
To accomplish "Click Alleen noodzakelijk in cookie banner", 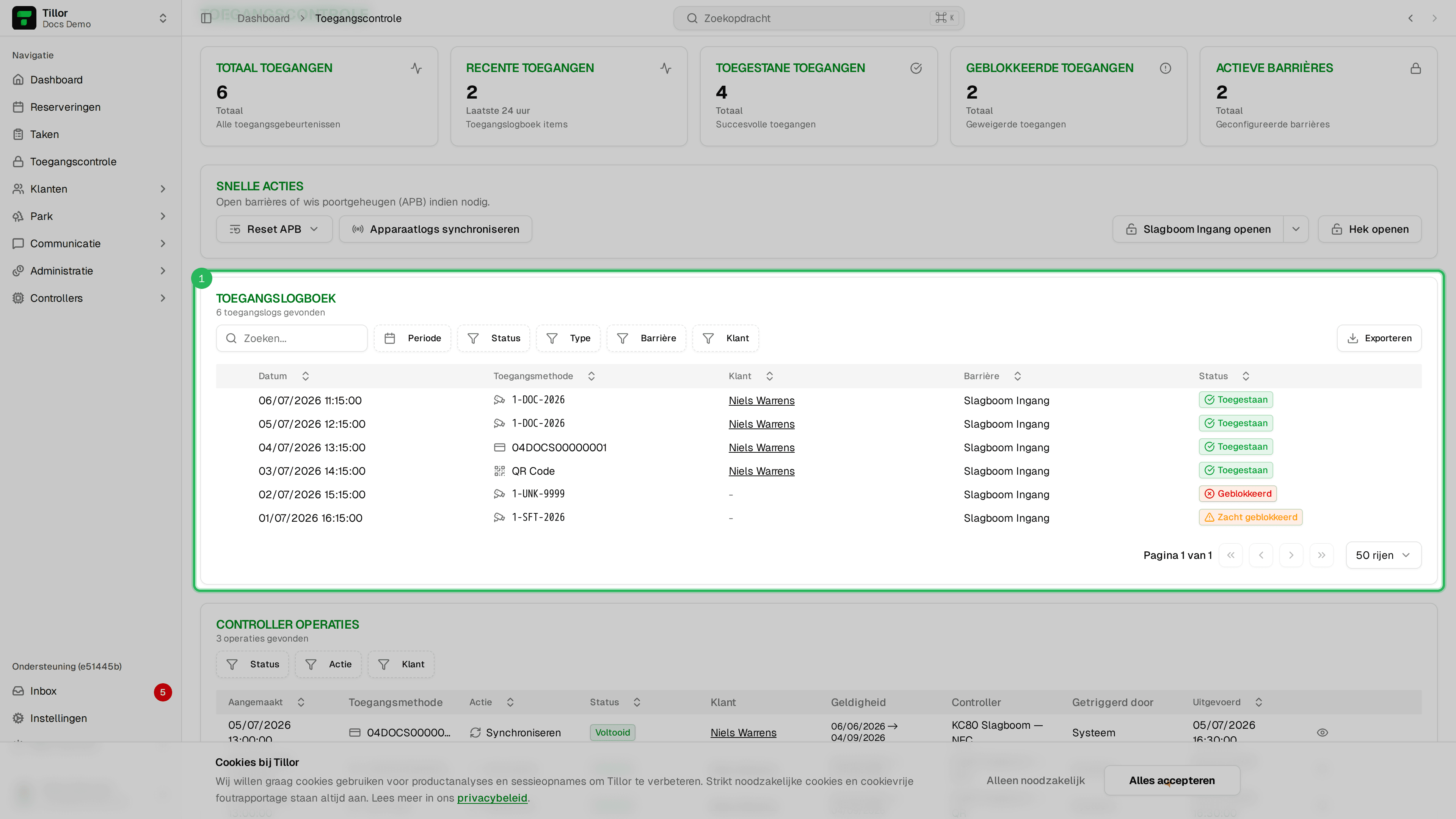I will point(1036,781).
